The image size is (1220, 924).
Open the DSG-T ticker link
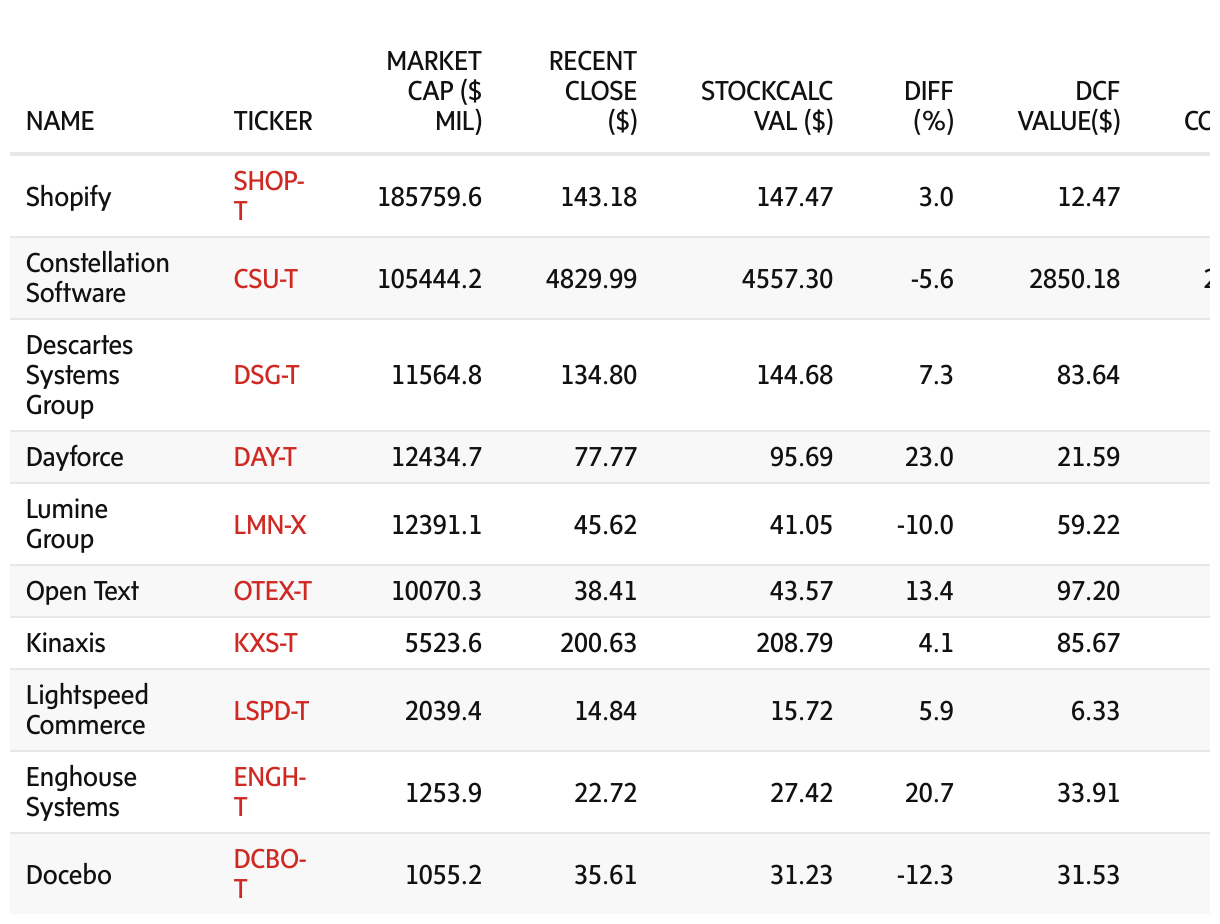click(266, 375)
